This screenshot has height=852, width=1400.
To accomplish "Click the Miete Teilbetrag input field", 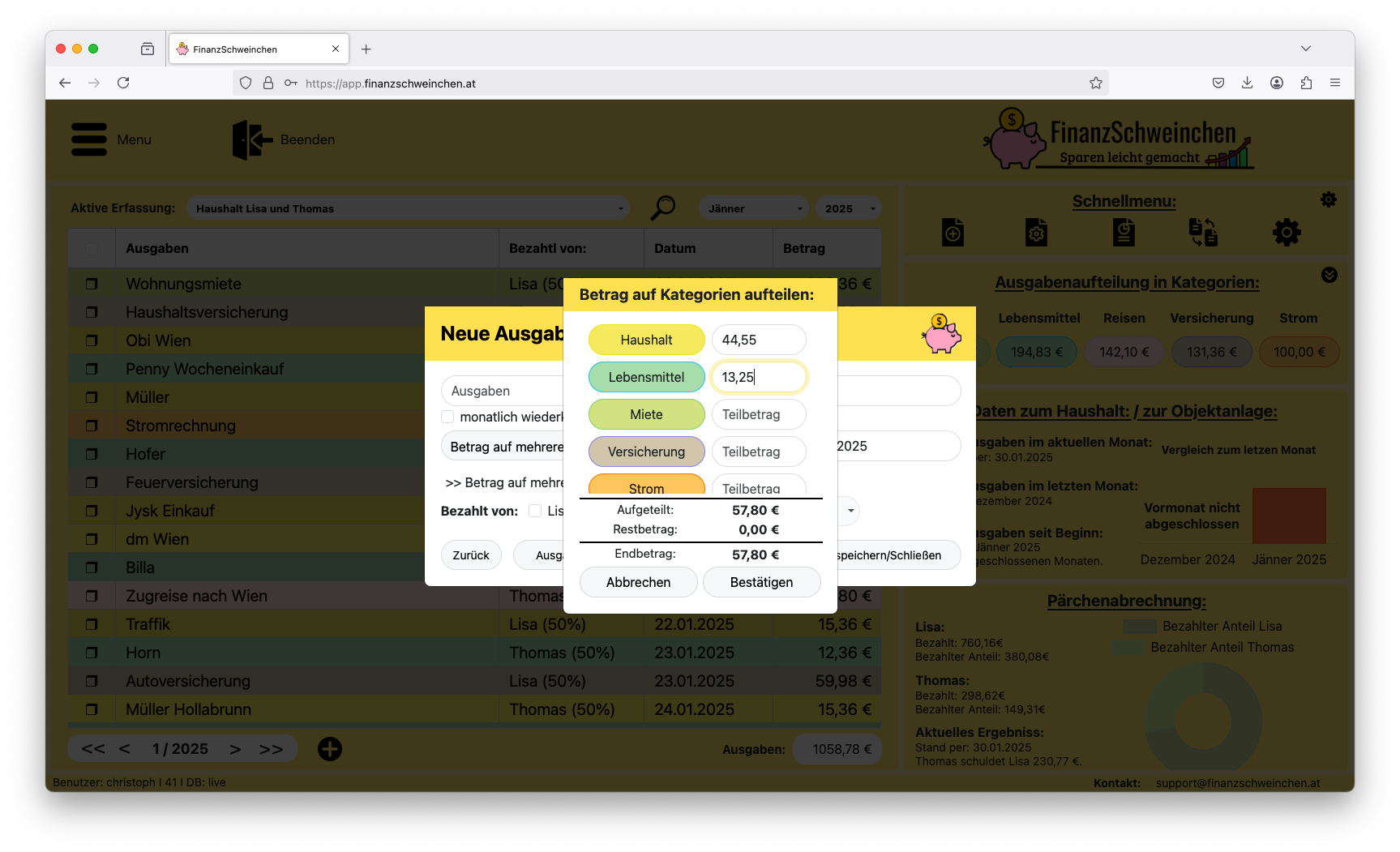I will [759, 414].
